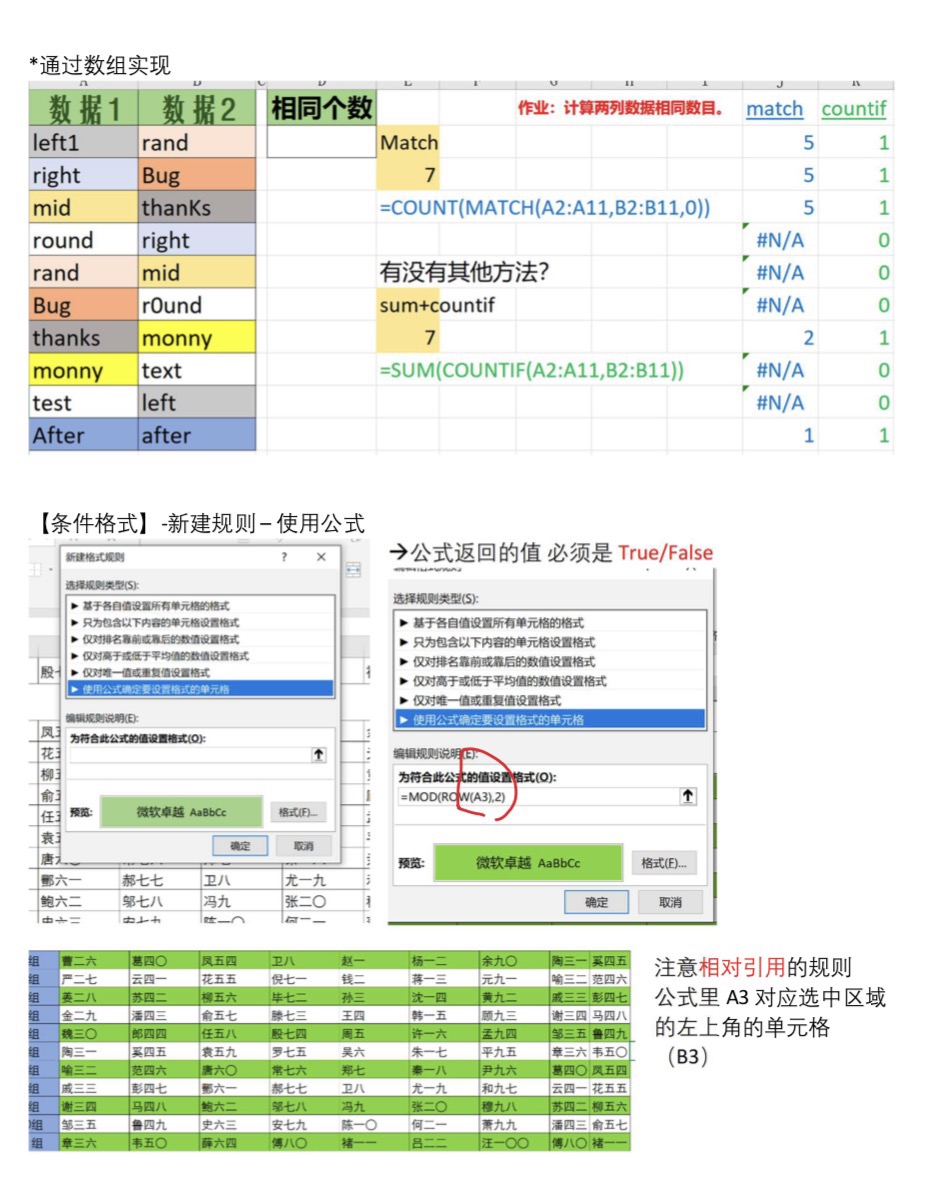Select 只为包含以下内容的单元格设置格式 in the 新建格式规则 dialog
The width and height of the screenshot is (936, 1180).
(200, 622)
